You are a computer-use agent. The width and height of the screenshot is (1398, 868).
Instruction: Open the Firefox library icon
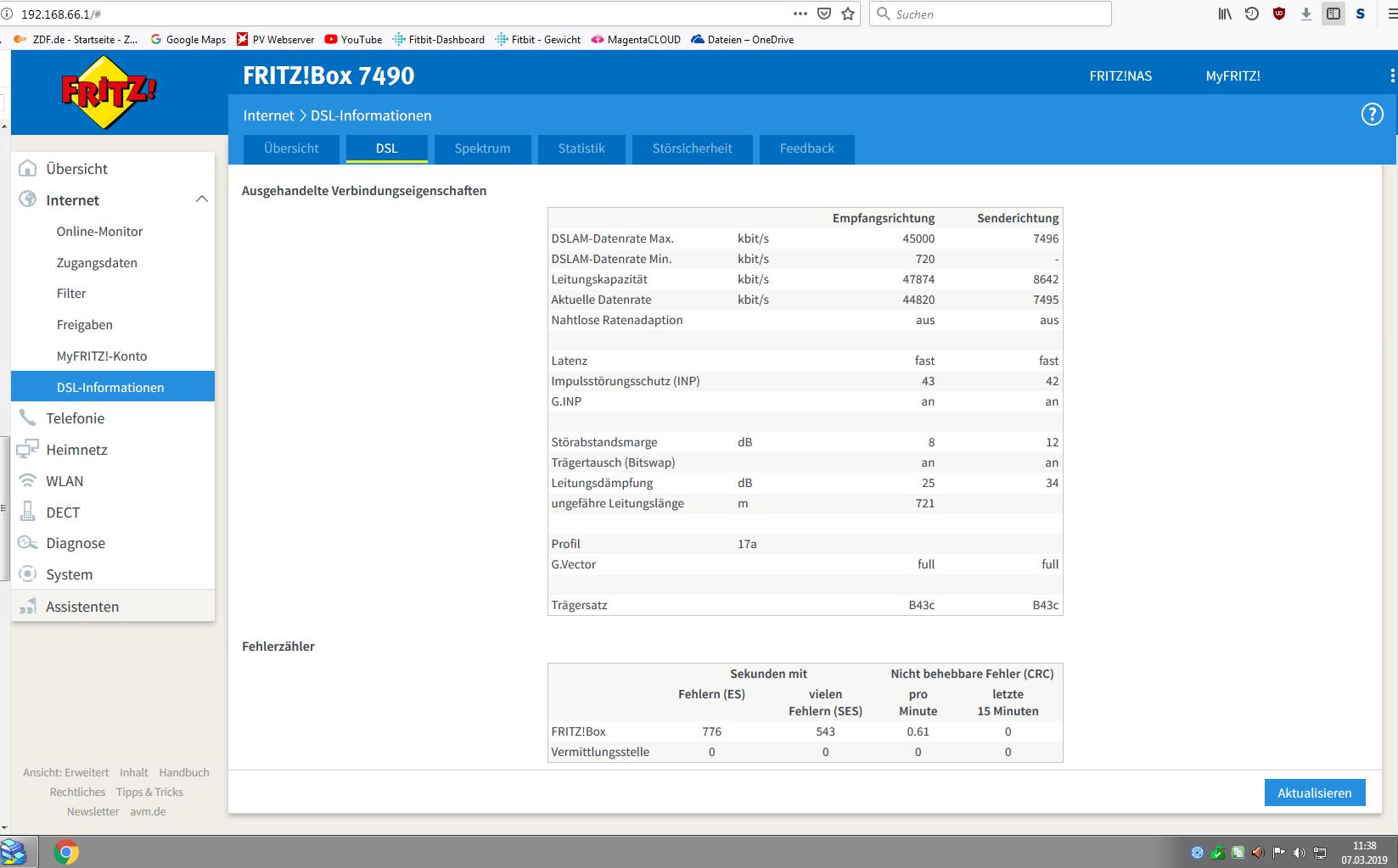click(x=1225, y=14)
